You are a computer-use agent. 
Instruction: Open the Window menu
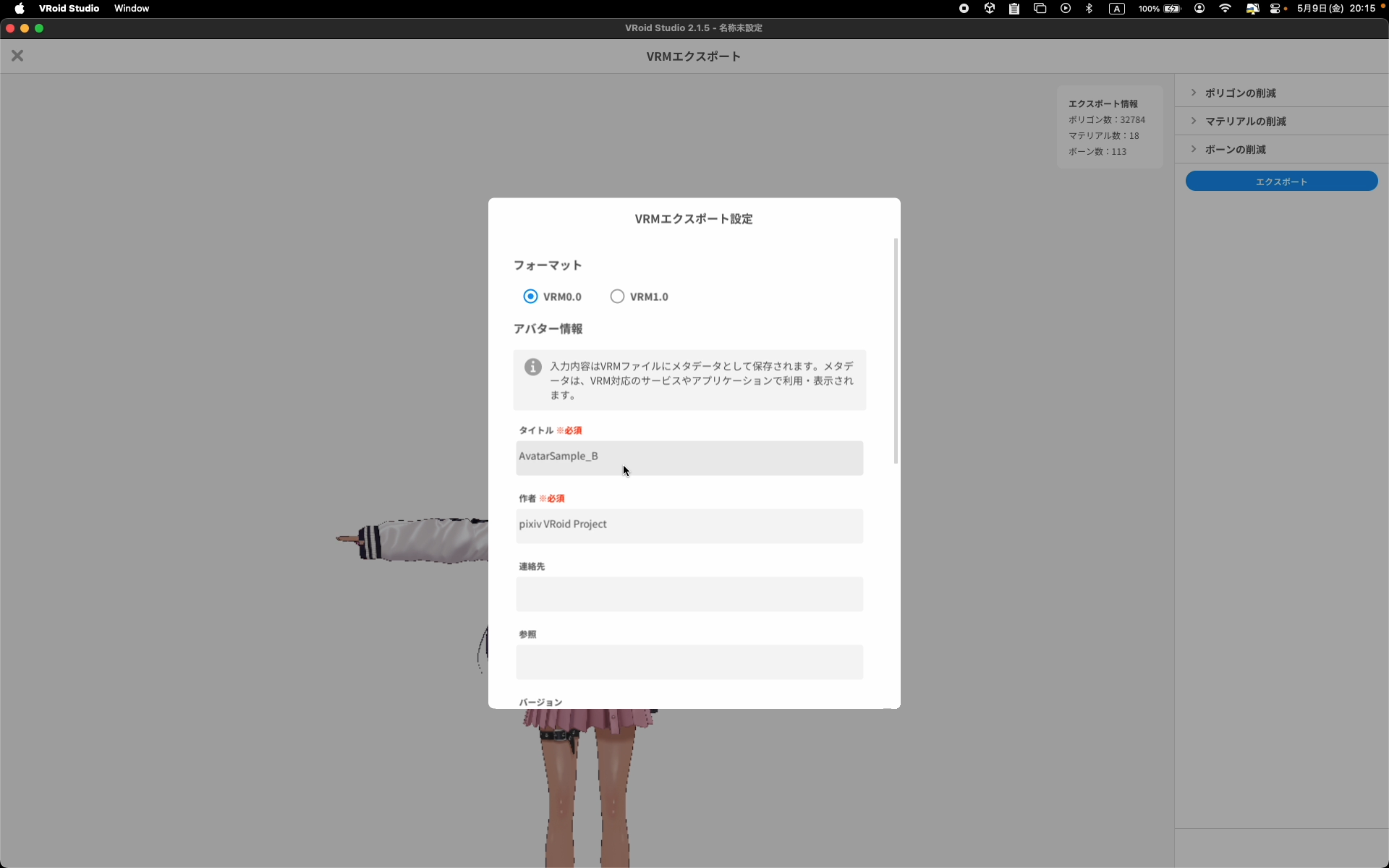(x=132, y=9)
